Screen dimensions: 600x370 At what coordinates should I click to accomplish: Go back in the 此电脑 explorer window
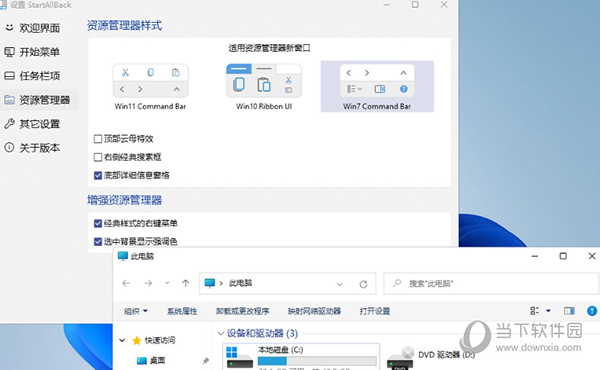(x=126, y=283)
